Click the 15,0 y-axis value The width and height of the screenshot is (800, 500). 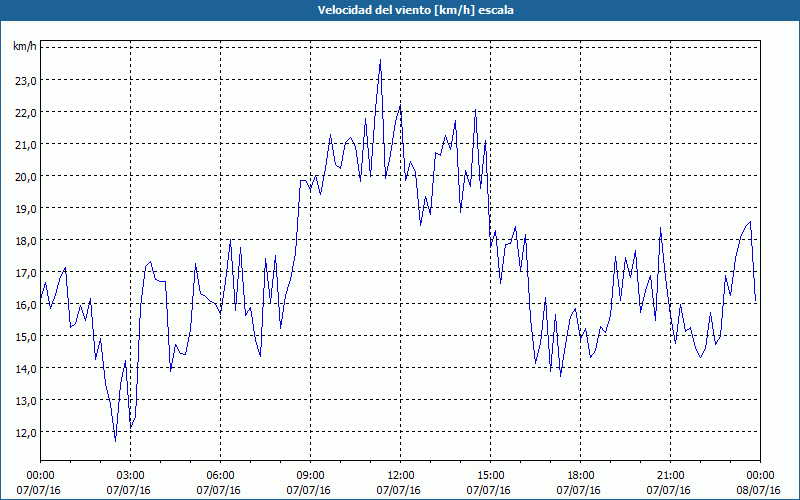(x=26, y=337)
